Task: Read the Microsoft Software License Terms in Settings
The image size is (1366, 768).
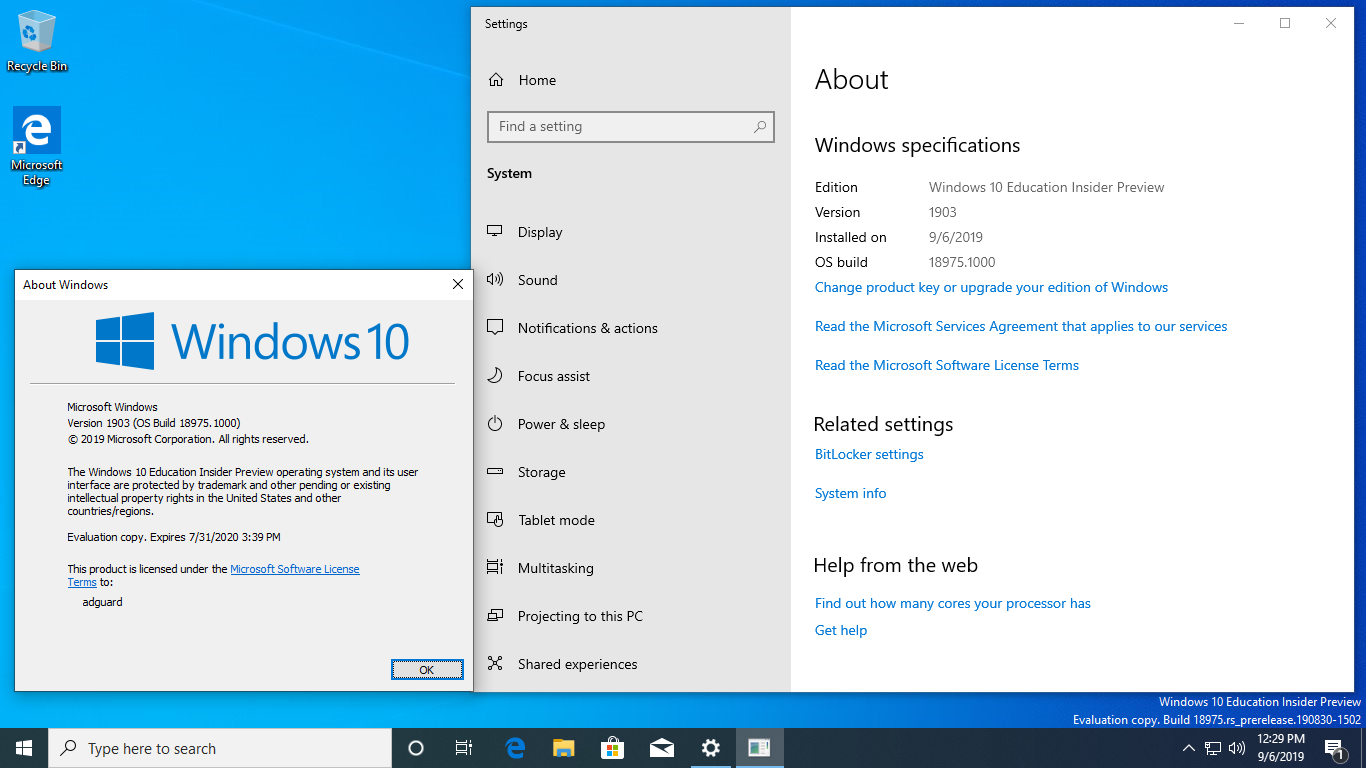Action: point(947,365)
